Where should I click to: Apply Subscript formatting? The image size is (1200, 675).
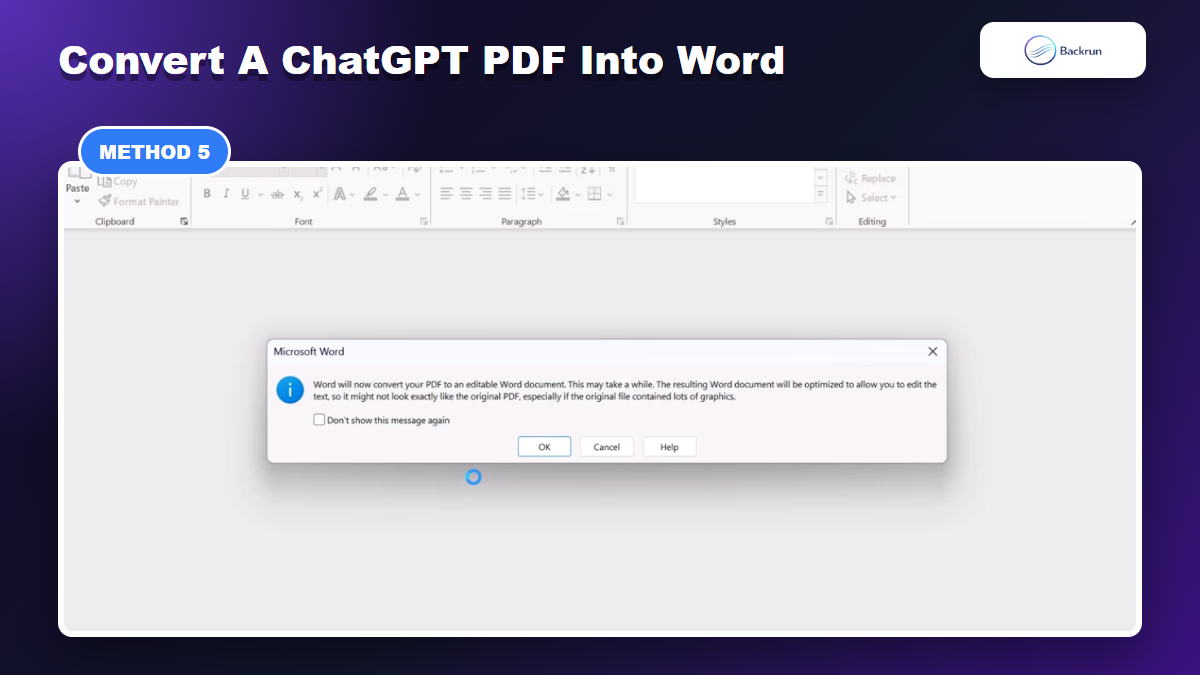297,194
